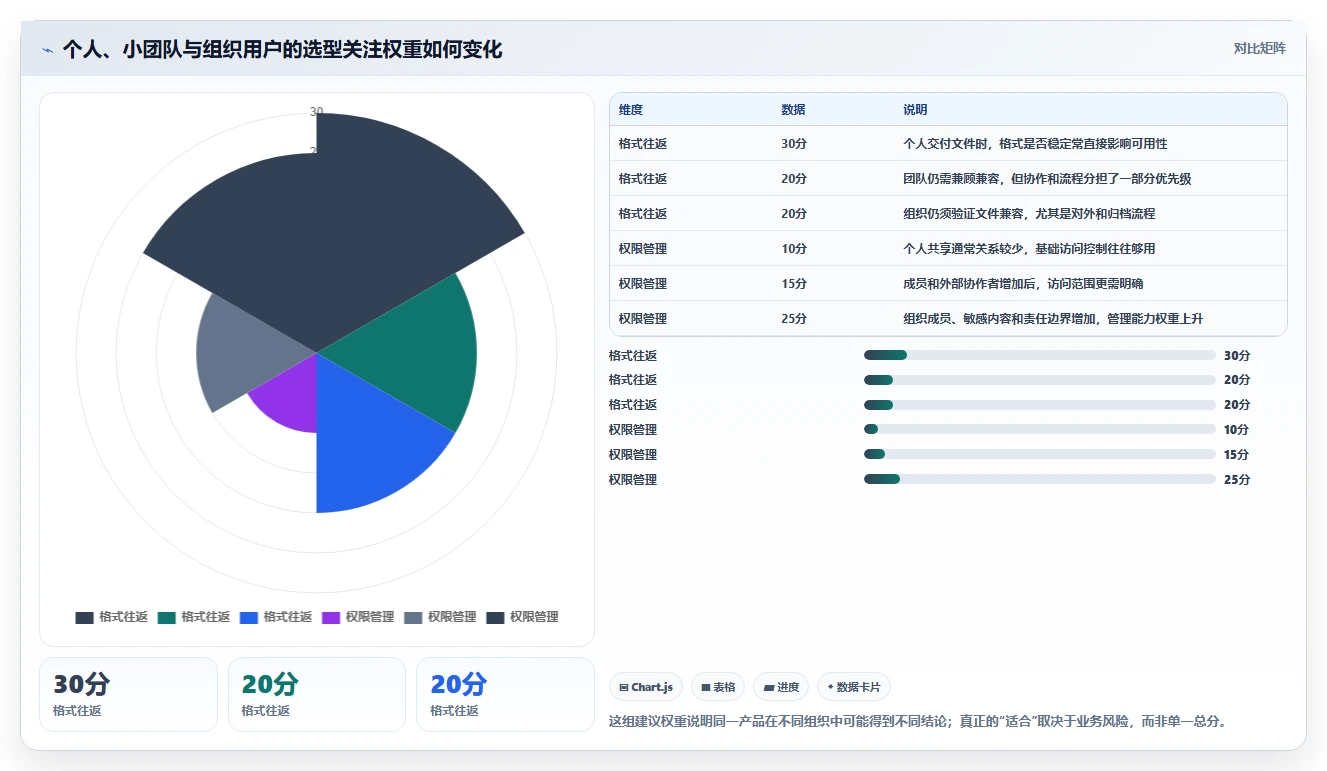Screen dimensions: 1327x771
Task: Open the 30分 格式往返 data card
Action: click(128, 694)
